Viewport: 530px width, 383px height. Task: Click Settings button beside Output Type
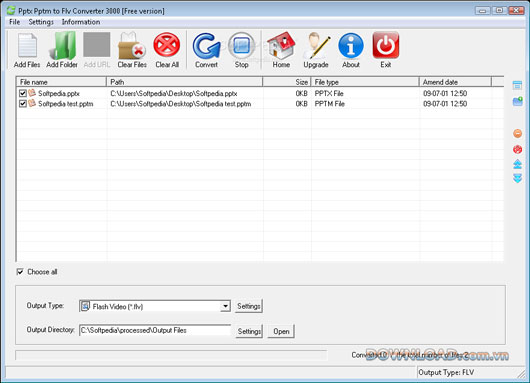pyautogui.click(x=249, y=306)
